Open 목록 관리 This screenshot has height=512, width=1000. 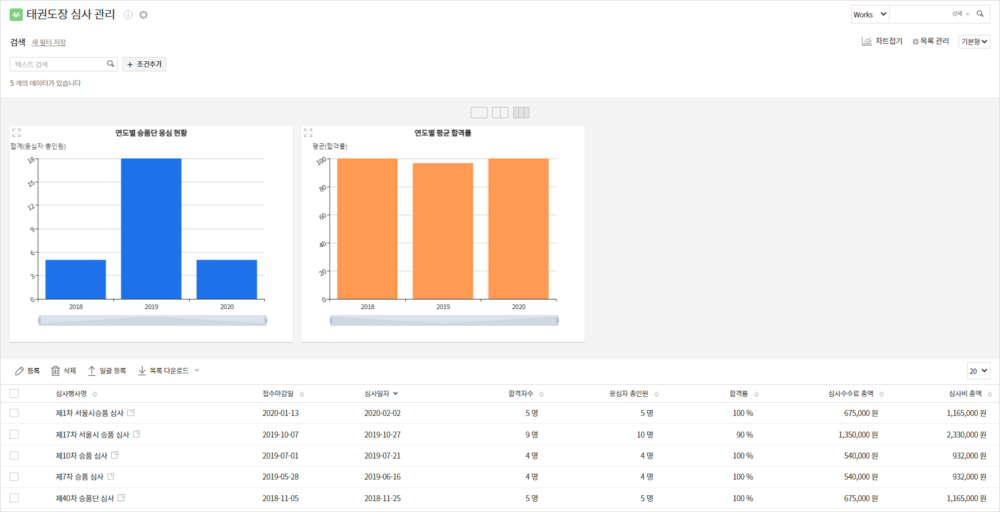click(931, 41)
